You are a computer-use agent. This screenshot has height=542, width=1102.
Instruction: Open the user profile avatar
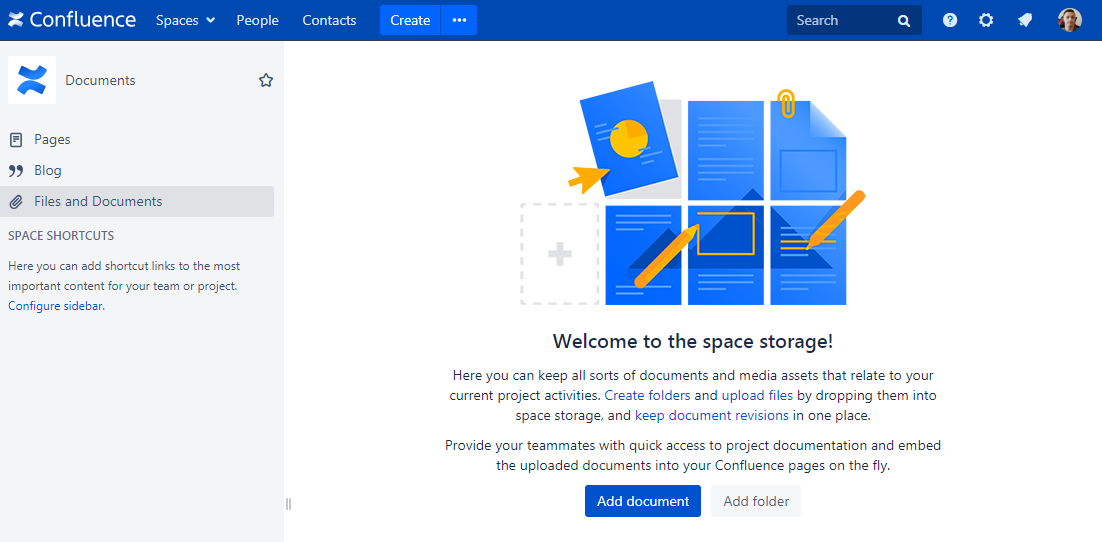(1069, 20)
